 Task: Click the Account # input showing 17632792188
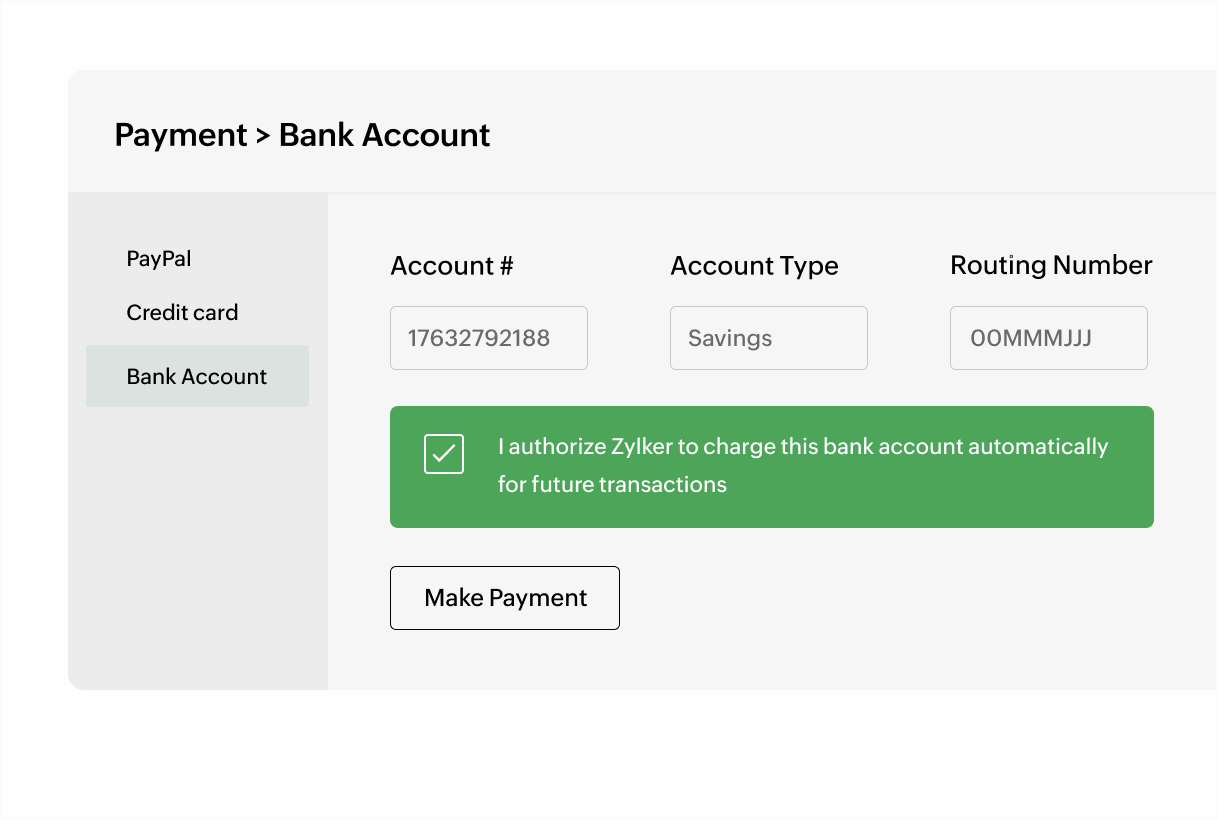click(488, 337)
